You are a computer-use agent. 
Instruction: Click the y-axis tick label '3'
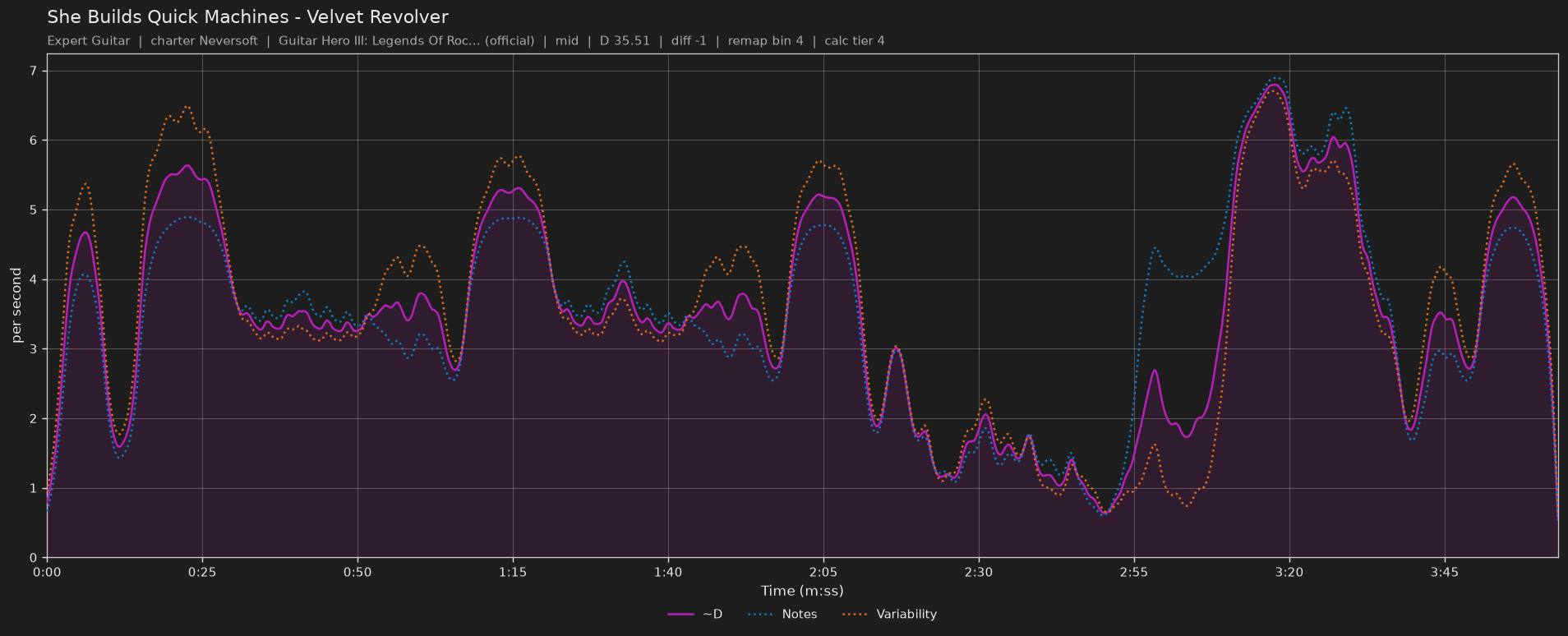point(34,349)
